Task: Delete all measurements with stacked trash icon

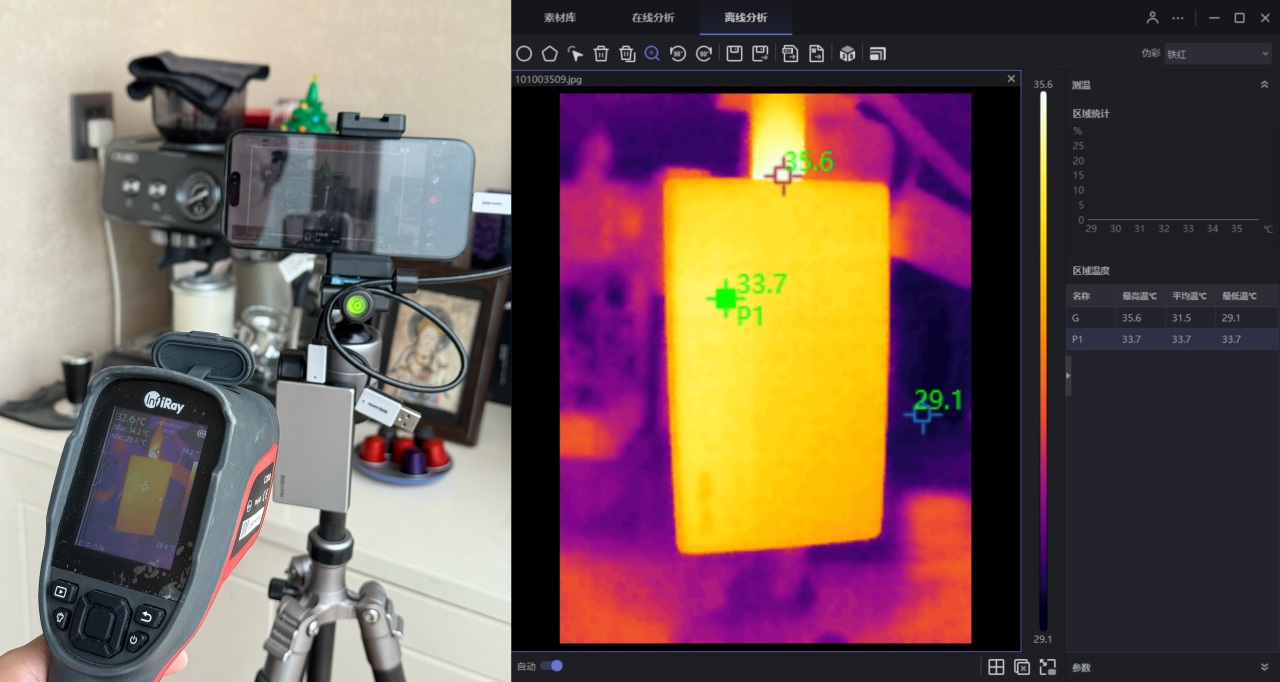Action: pyautogui.click(x=626, y=54)
